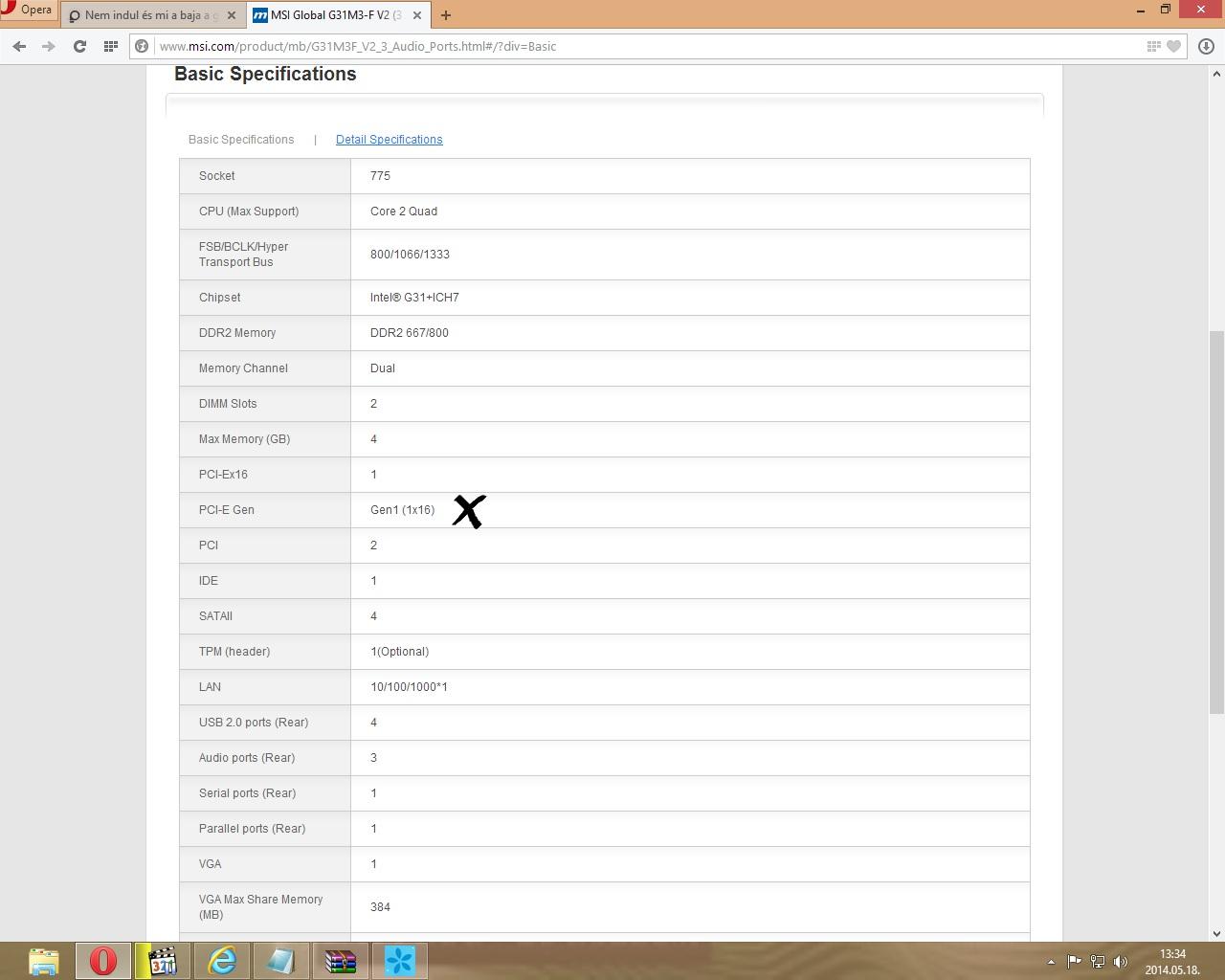Open the network status tray icon
The width and height of the screenshot is (1225, 980).
[1098, 962]
